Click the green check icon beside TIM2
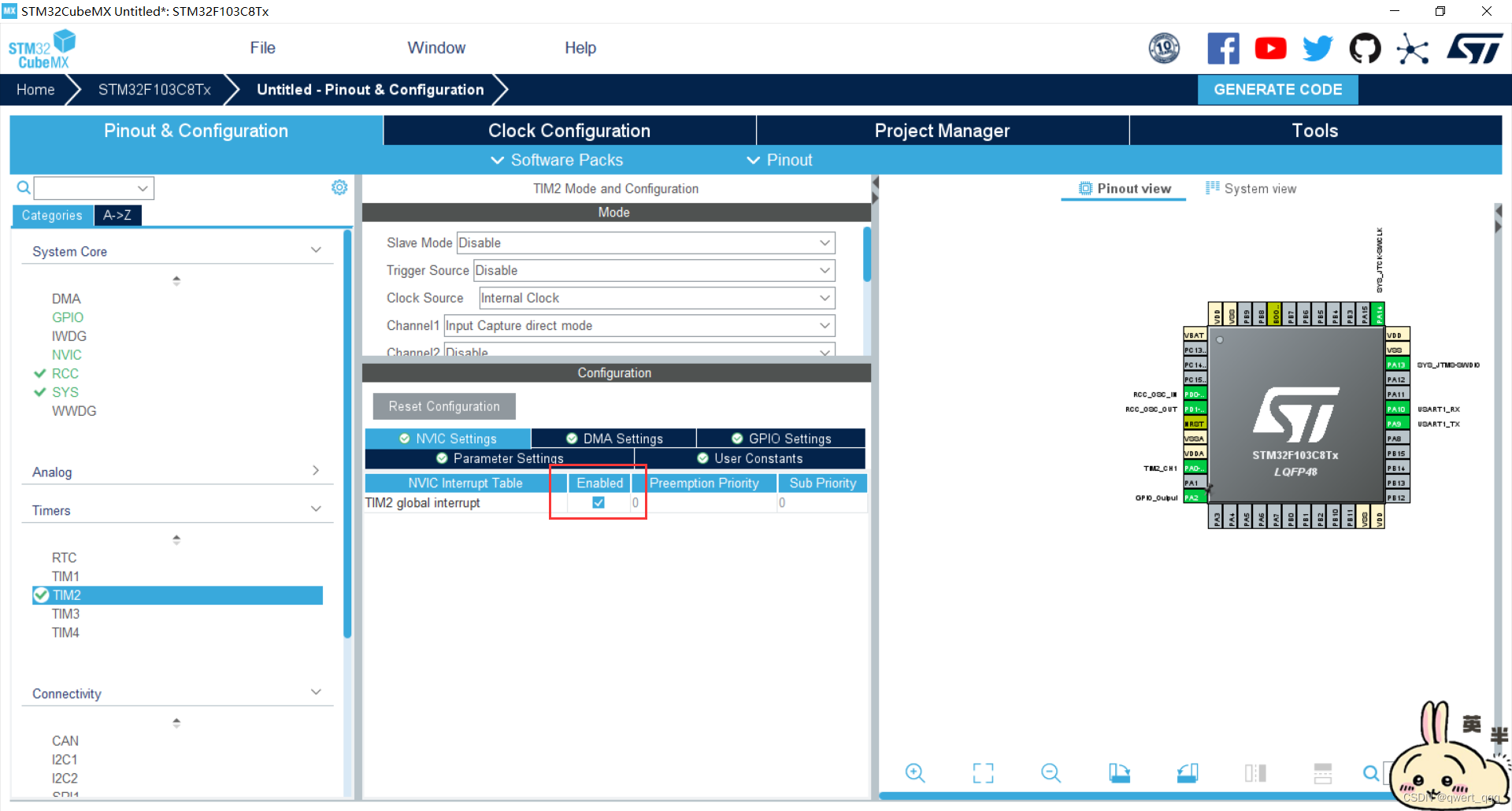Viewport: 1512px width, 811px height. pos(41,595)
